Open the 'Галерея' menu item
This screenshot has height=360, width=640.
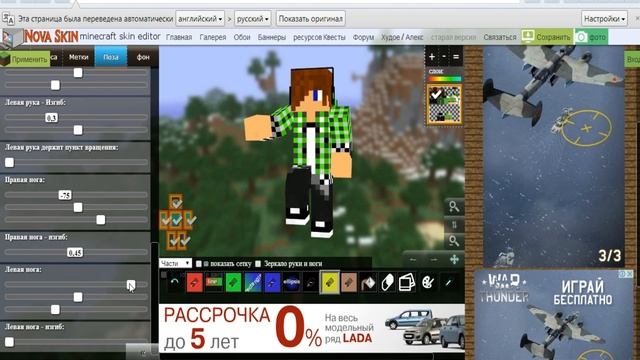(x=213, y=37)
